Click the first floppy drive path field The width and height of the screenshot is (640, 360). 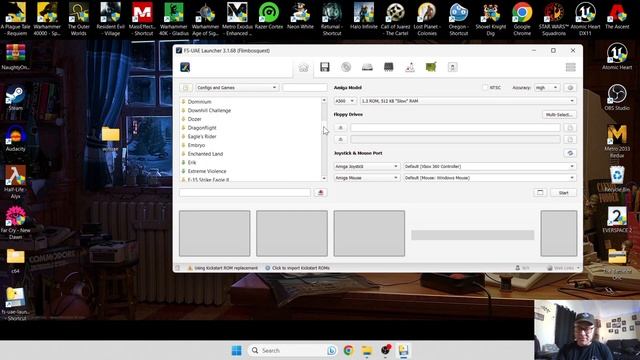[455, 128]
